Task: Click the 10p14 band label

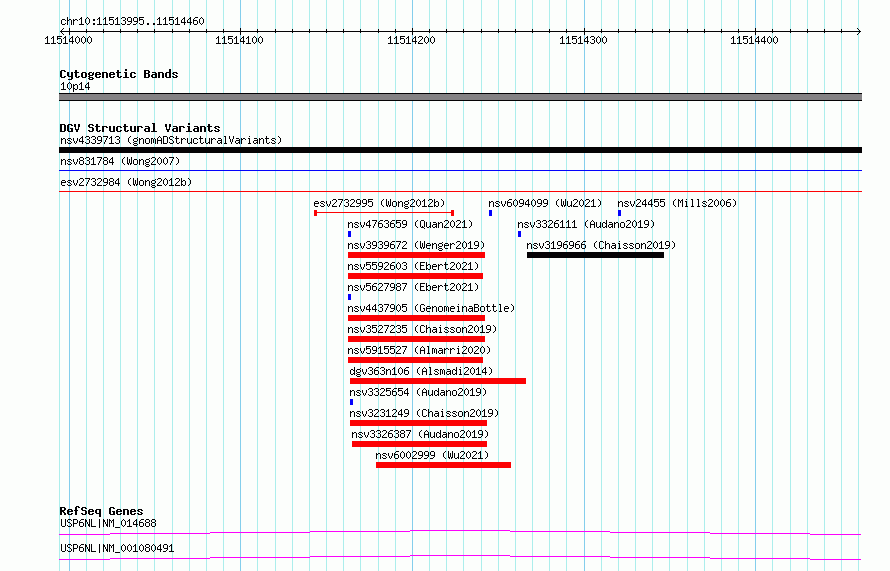Action: point(75,86)
